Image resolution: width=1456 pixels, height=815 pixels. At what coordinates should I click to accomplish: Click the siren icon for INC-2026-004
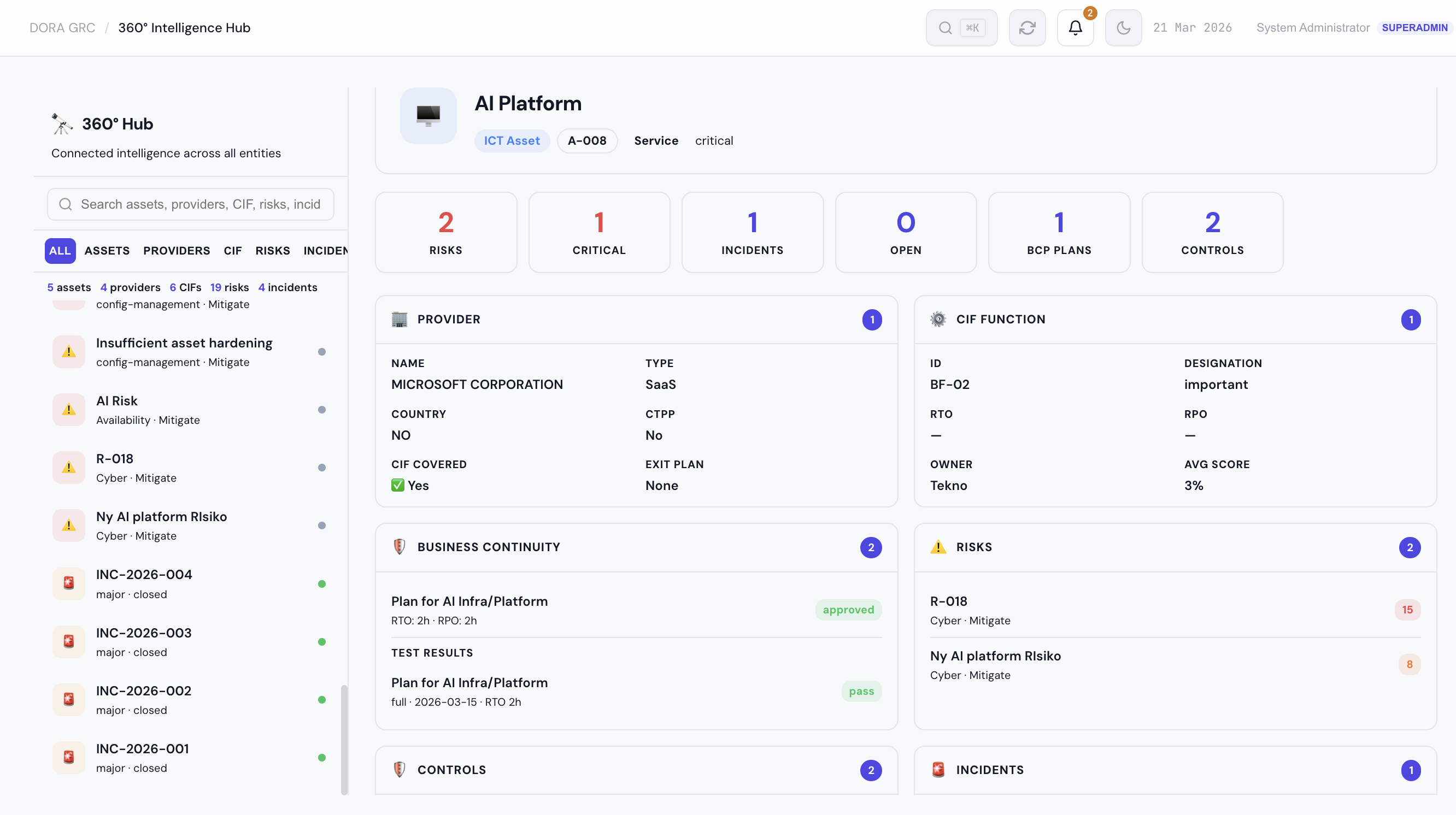click(x=69, y=583)
